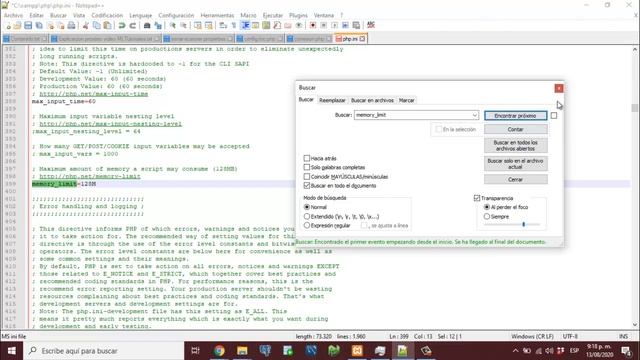
Task: Toggle synchronized vertical scrolling icon
Action: click(x=198, y=25)
